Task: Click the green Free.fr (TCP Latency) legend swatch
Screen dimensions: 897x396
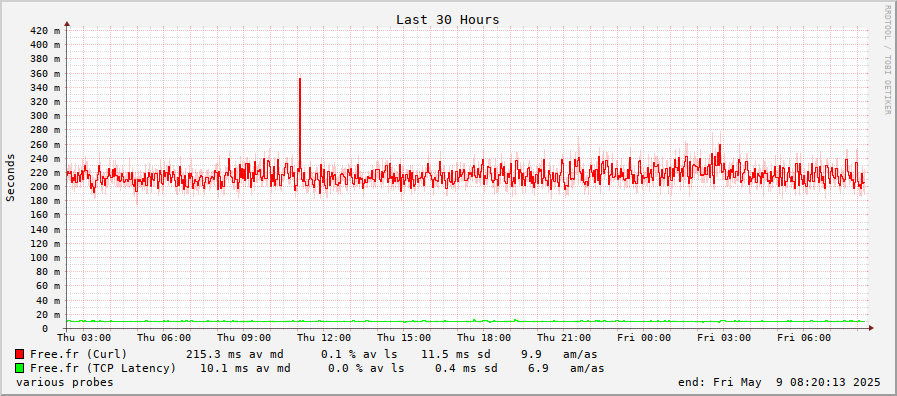Action: (19, 368)
